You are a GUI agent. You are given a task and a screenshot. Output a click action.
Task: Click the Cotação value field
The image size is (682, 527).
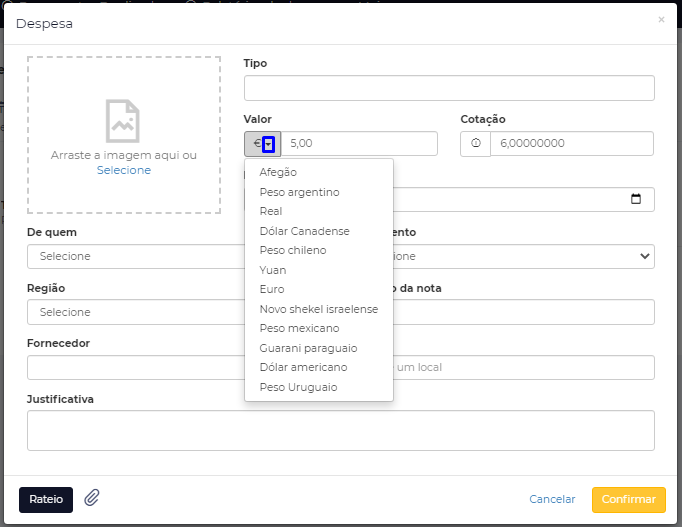pyautogui.click(x=572, y=143)
